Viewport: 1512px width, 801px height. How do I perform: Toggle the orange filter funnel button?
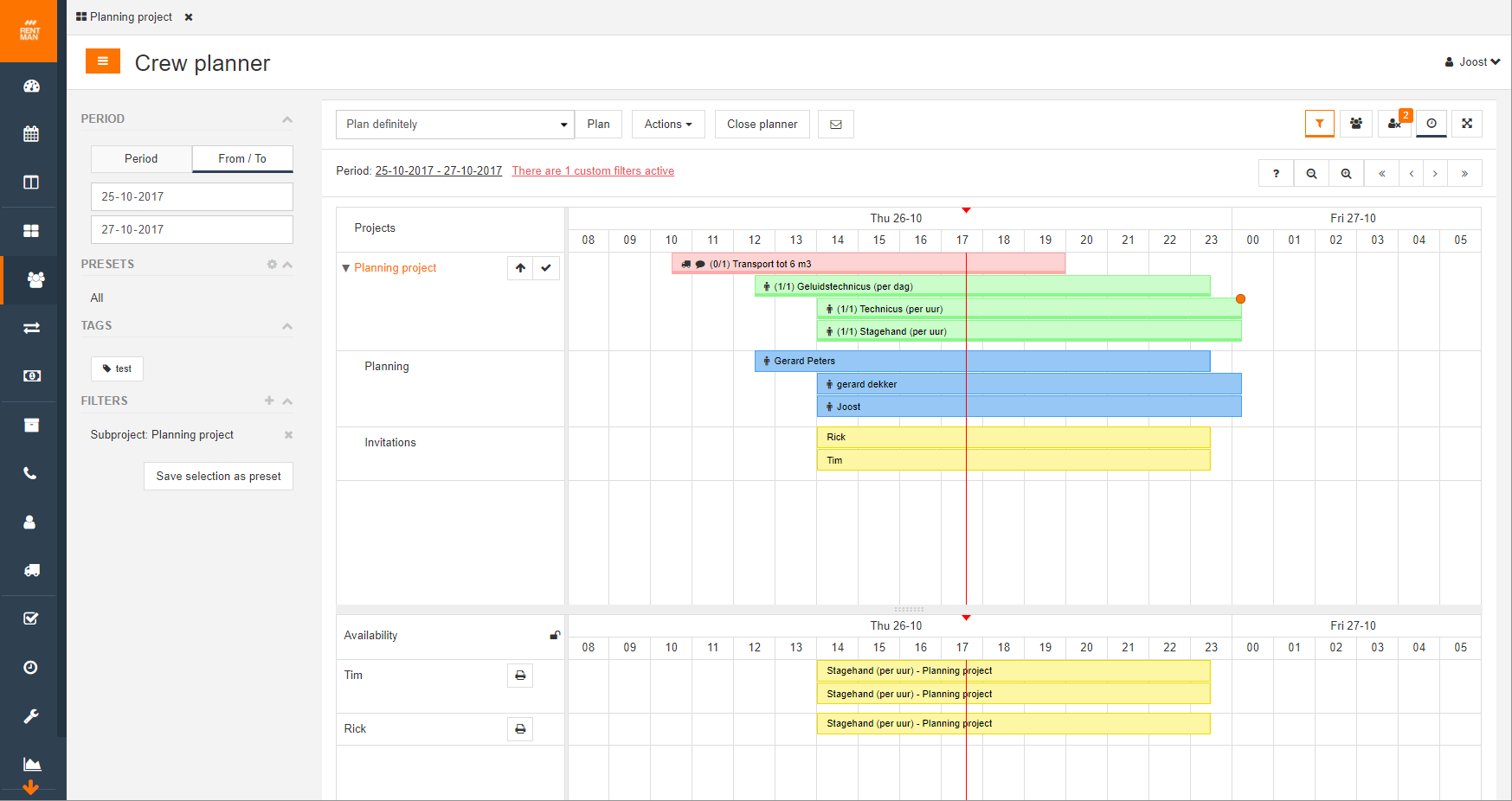click(x=1319, y=124)
